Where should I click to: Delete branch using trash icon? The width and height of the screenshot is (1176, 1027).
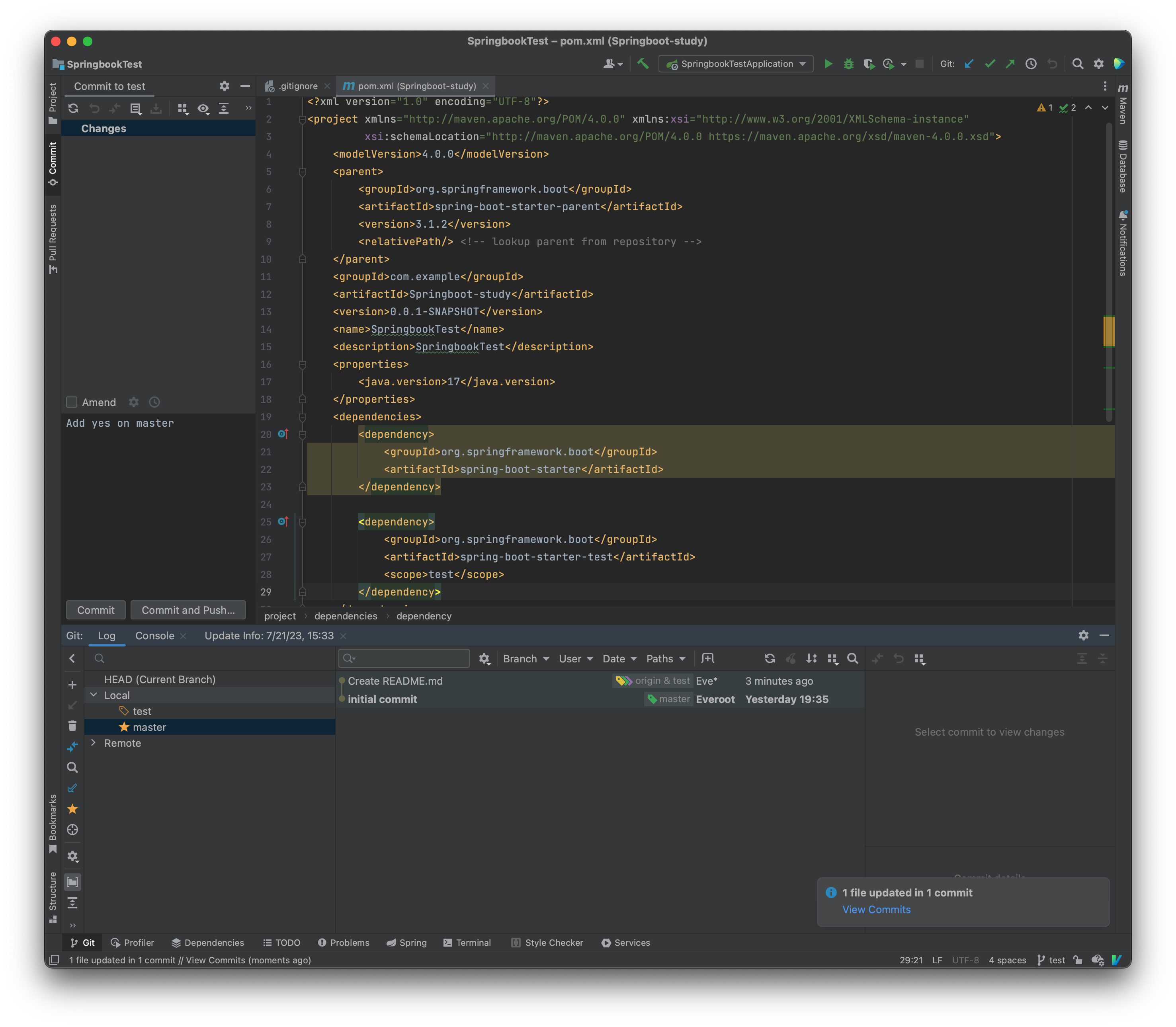point(72,726)
